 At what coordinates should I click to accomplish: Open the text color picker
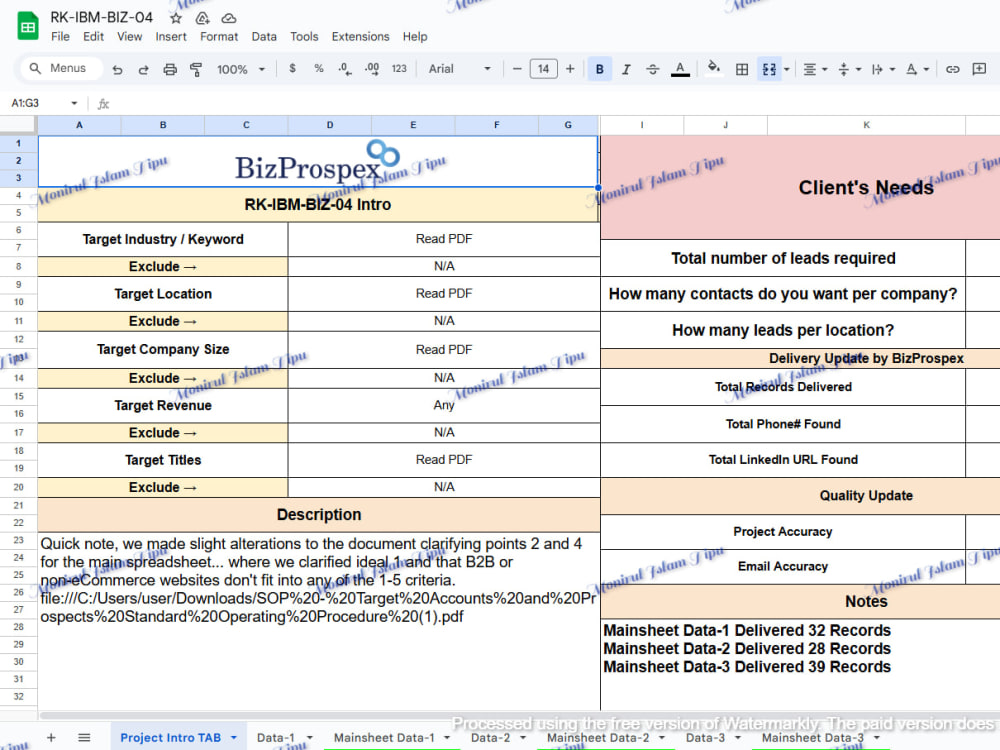(x=680, y=69)
